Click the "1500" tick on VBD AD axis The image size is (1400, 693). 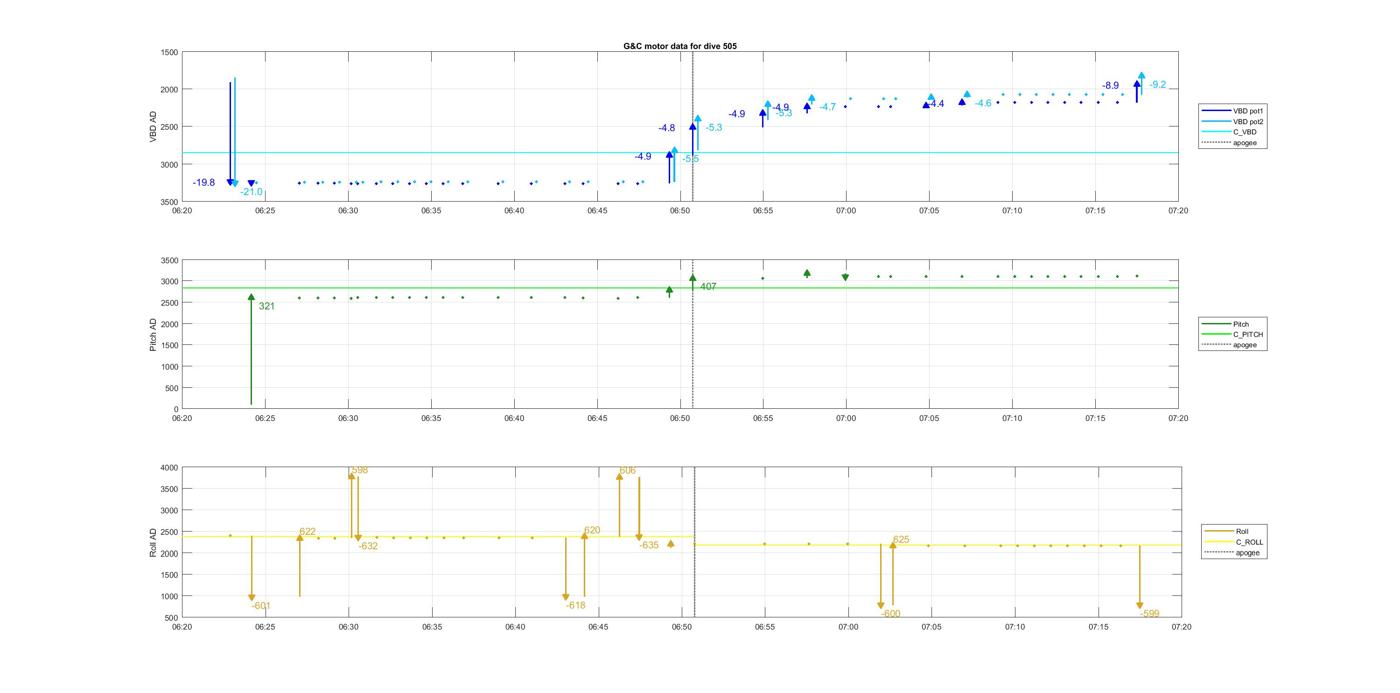pos(169,52)
